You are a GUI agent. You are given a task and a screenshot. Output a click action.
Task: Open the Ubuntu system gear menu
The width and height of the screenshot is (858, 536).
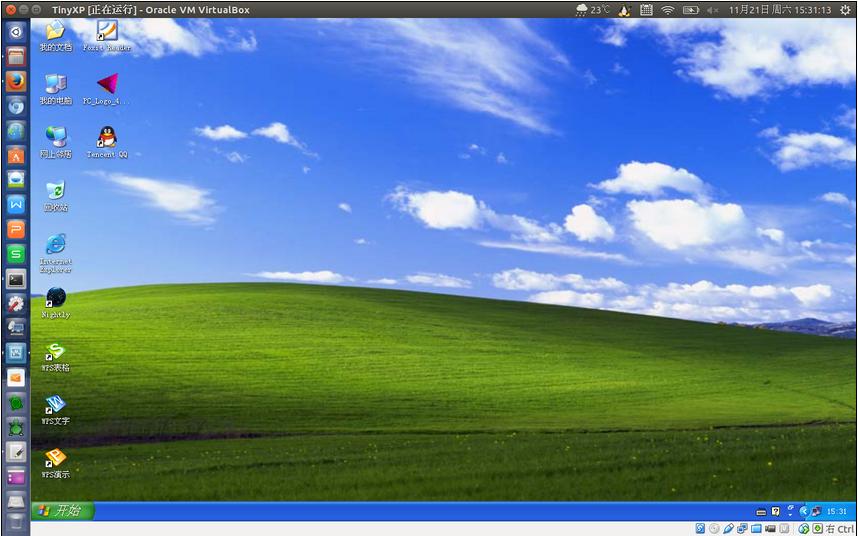tap(845, 10)
